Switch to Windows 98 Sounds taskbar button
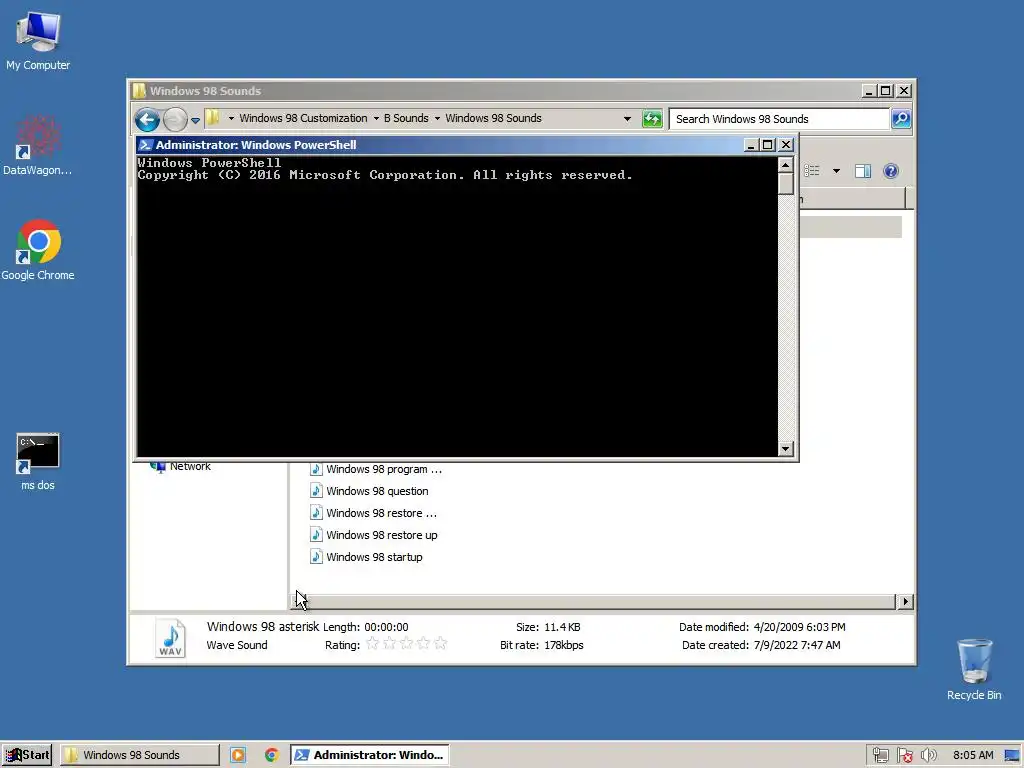This screenshot has height=768, width=1024. click(x=140, y=755)
